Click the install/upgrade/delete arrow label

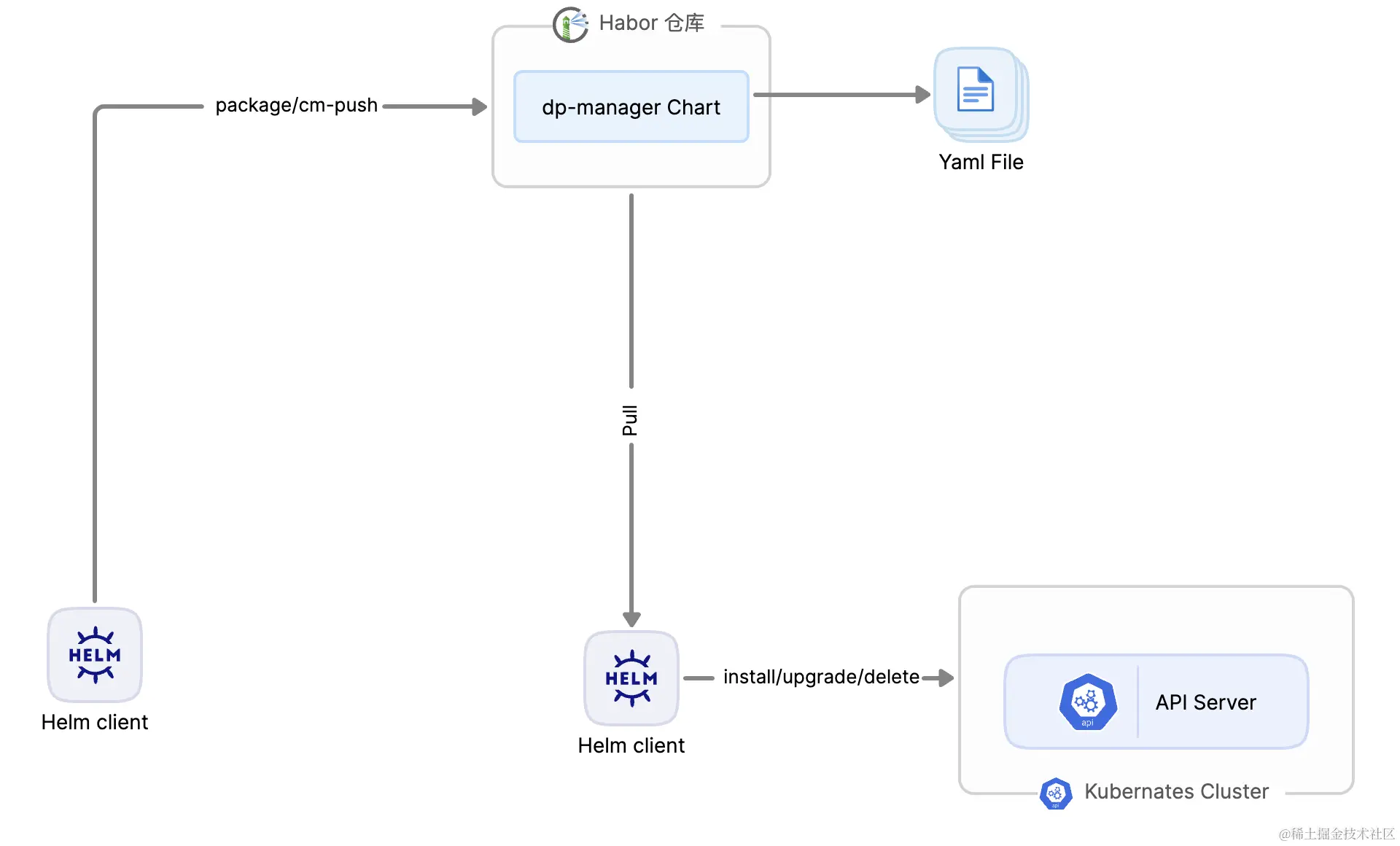pyautogui.click(x=821, y=678)
